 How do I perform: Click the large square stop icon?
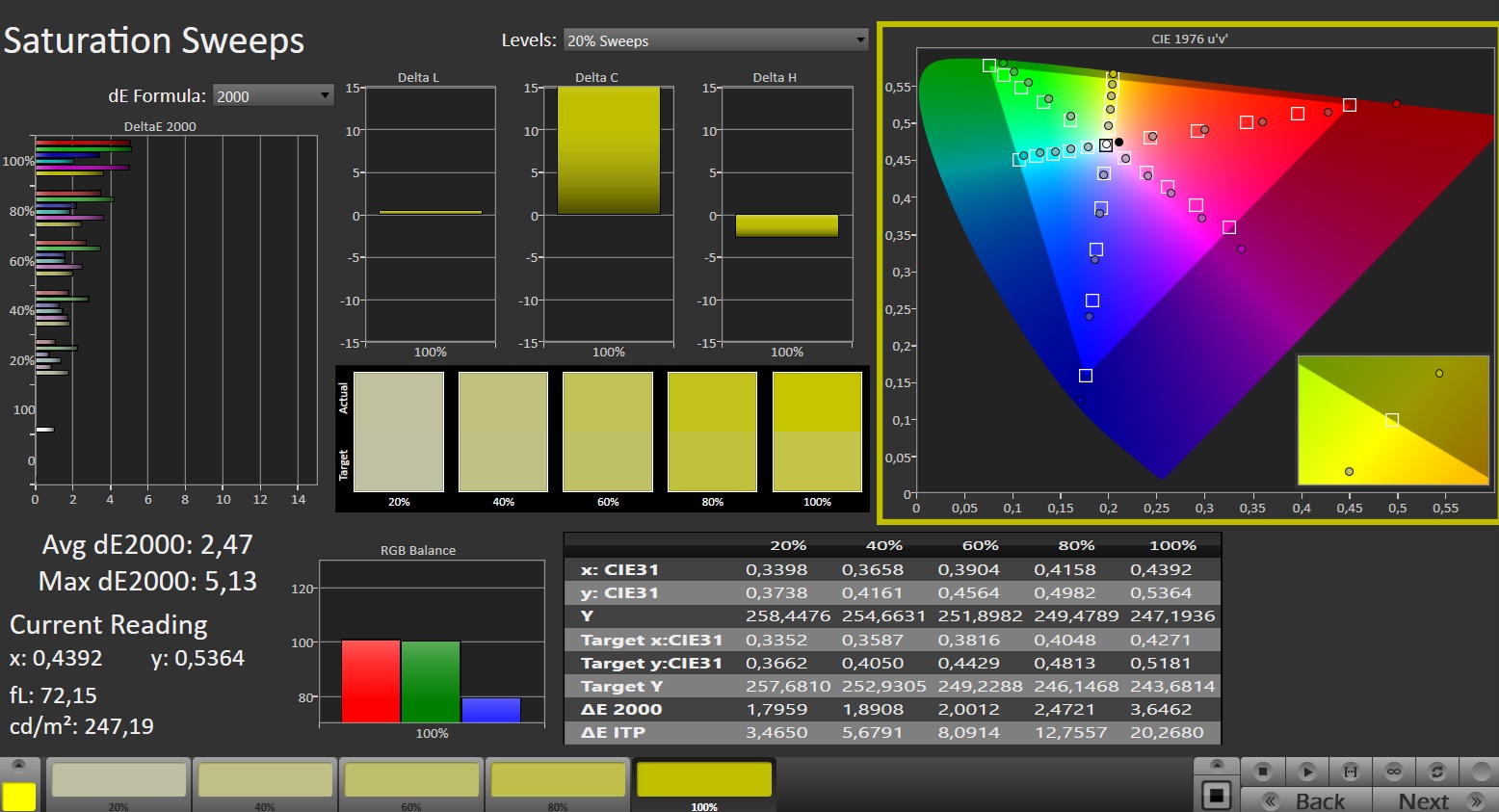pos(1217,796)
